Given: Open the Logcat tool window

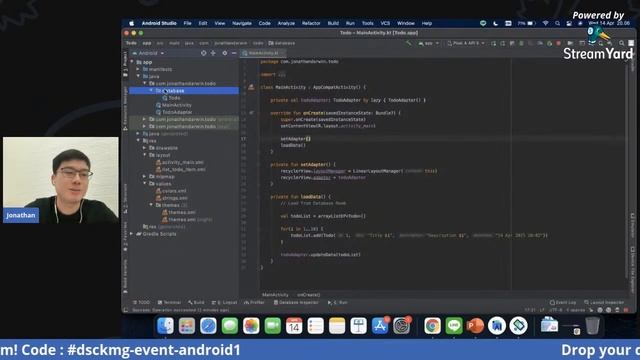Looking at the screenshot, I should (x=224, y=302).
